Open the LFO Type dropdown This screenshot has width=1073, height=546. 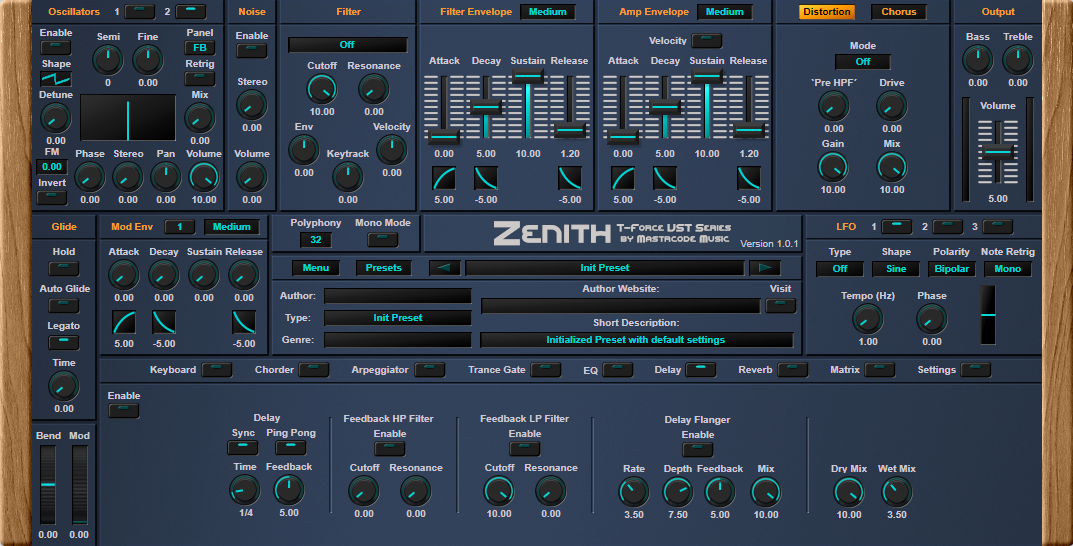pyautogui.click(x=840, y=269)
